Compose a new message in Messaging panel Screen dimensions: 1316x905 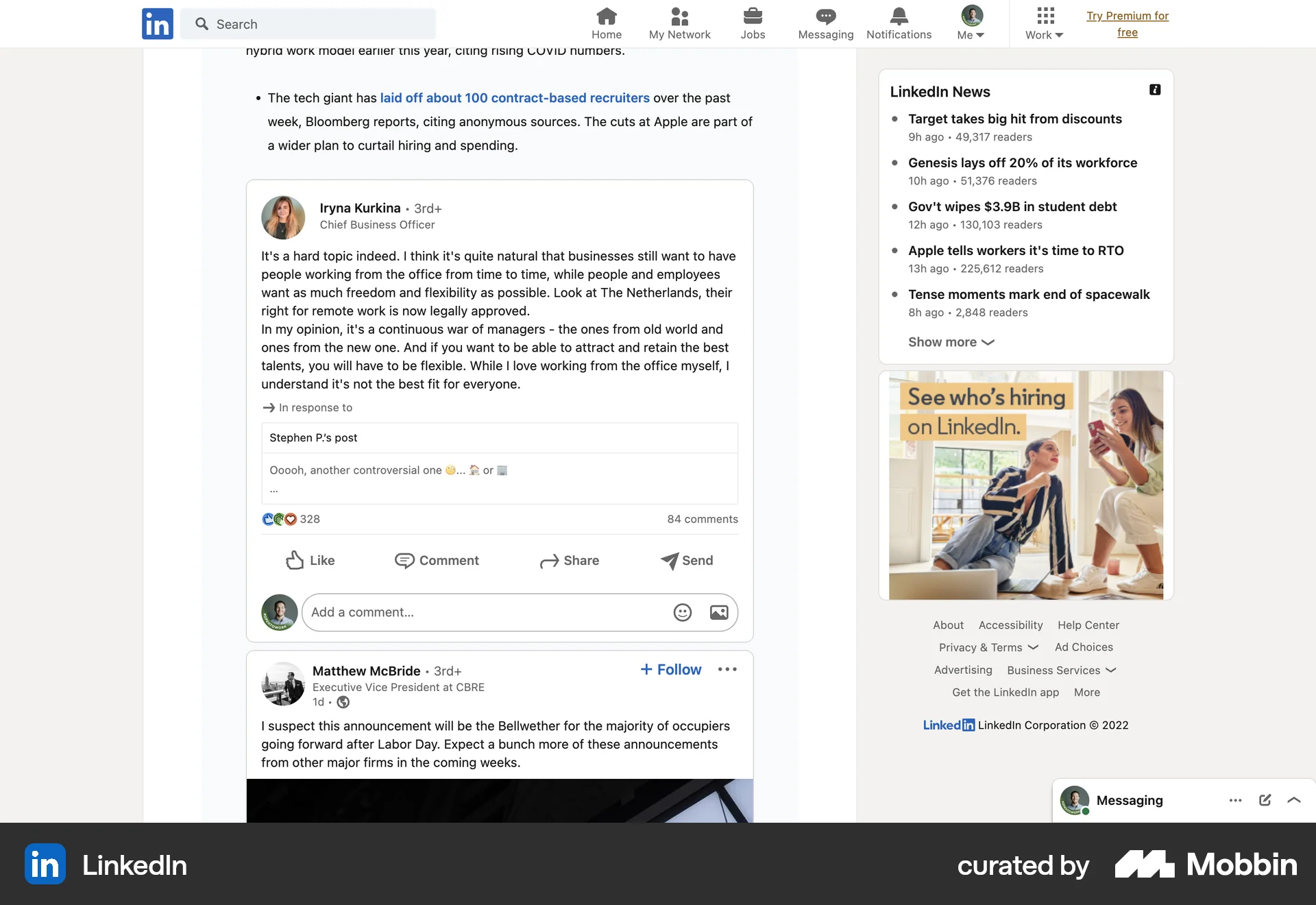[x=1265, y=800]
